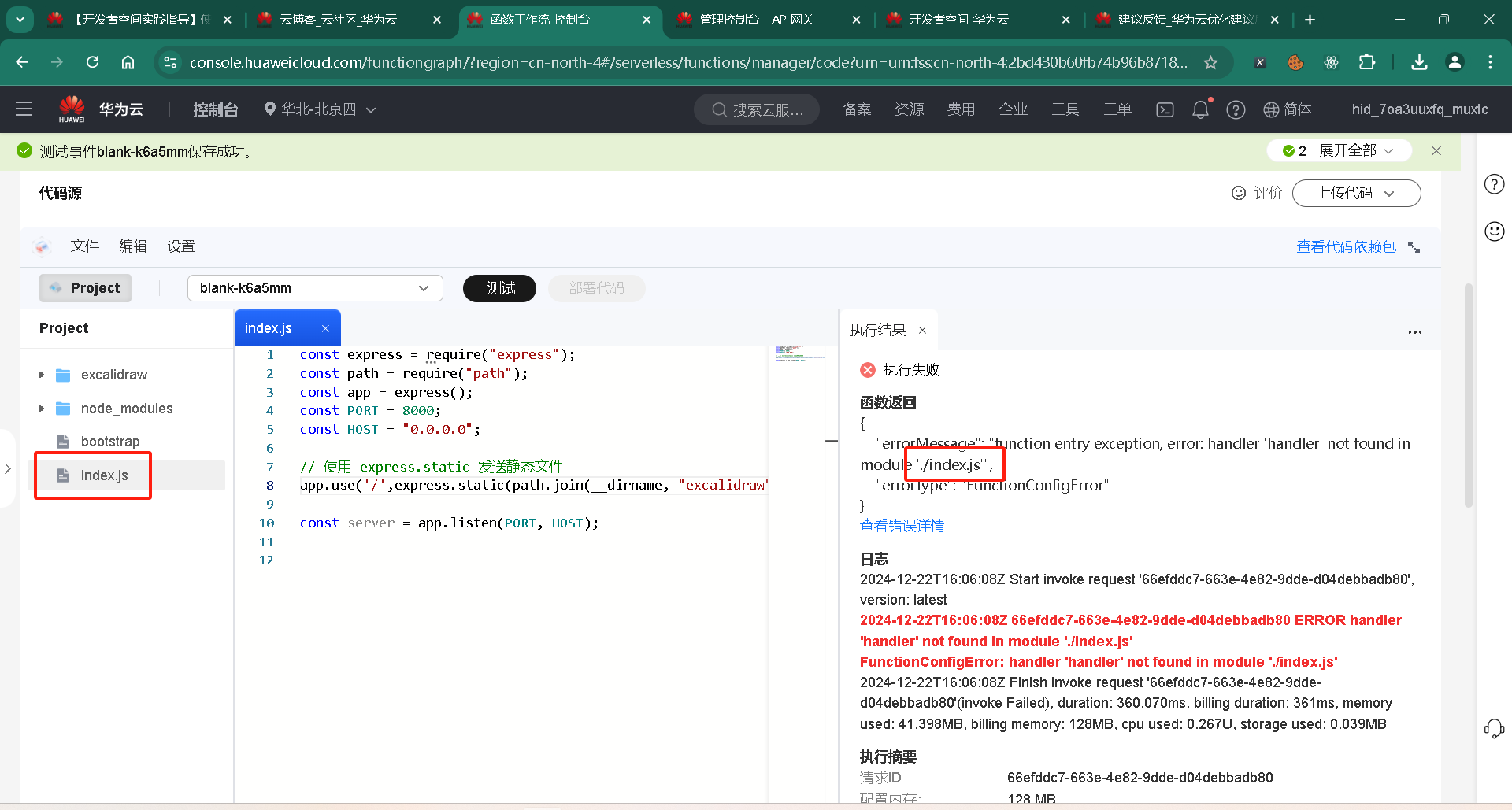The width and height of the screenshot is (1512, 810).
Task: Open the 查看代码依赖包 link
Action: (1346, 247)
